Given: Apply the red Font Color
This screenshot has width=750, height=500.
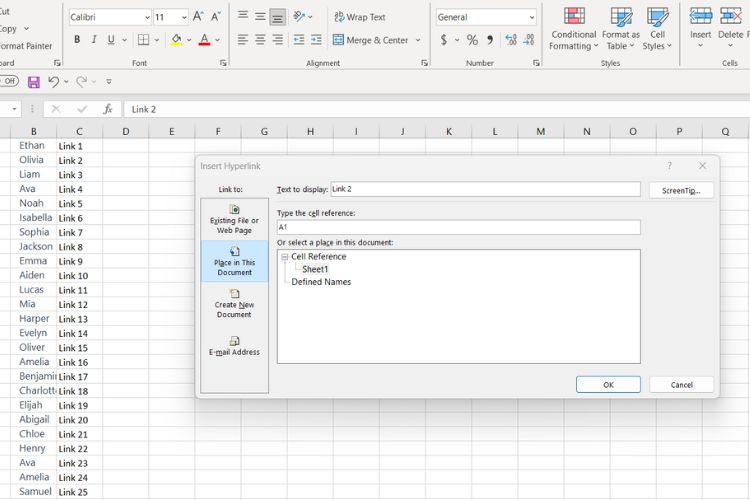Looking at the screenshot, I should 204,40.
